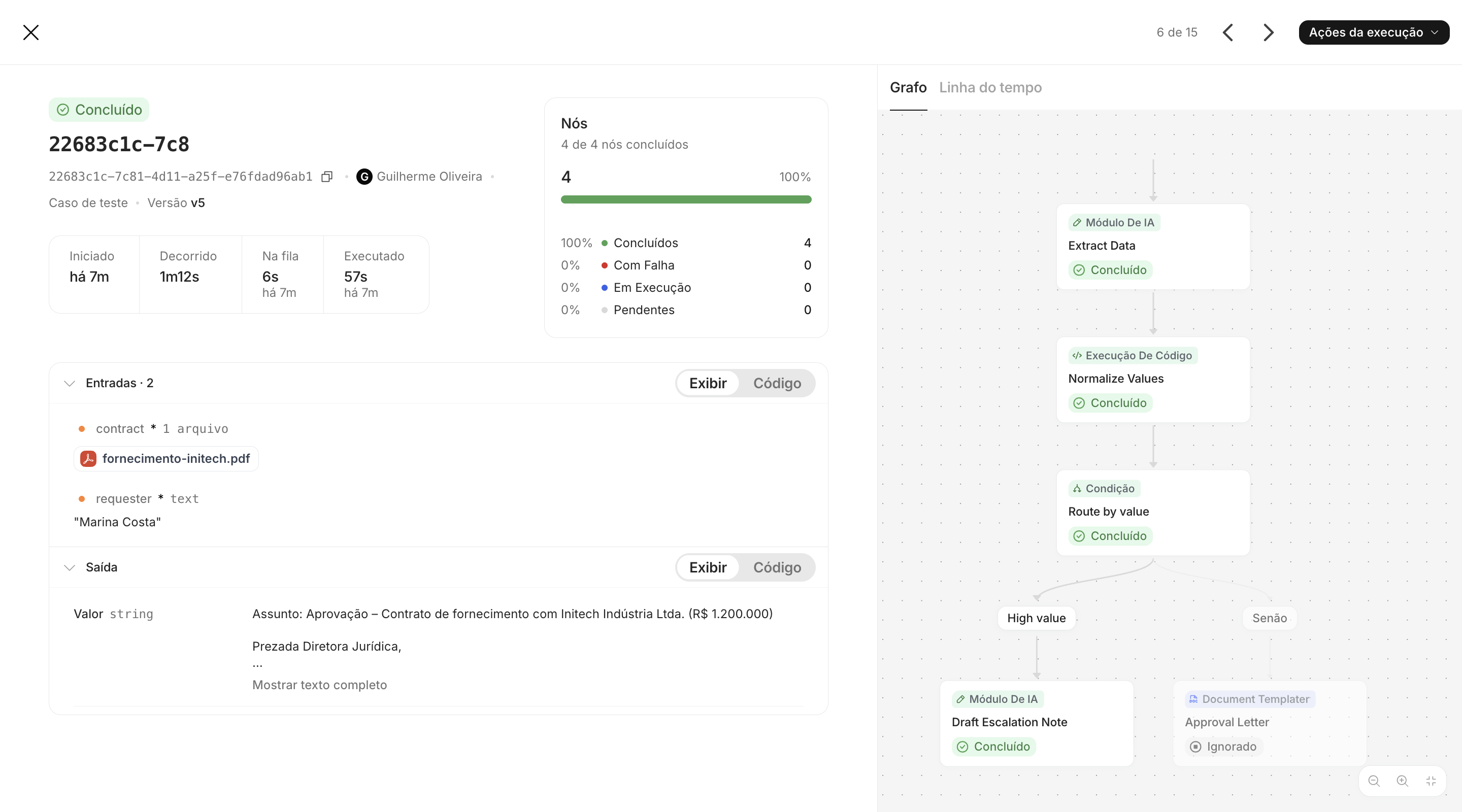
Task: Click Mostrar texto completo link
Action: click(319, 685)
